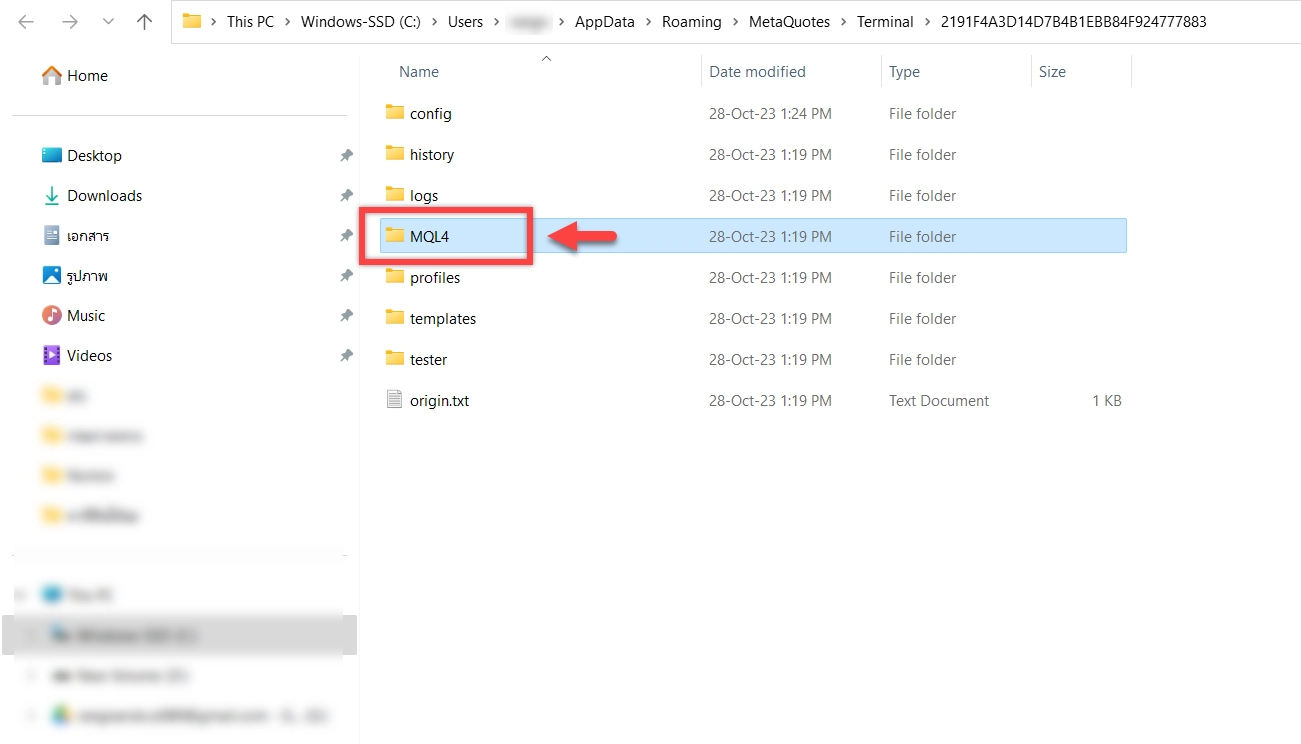Viewport: 1301px width, 744px height.
Task: Select the config folder icon
Action: point(394,113)
